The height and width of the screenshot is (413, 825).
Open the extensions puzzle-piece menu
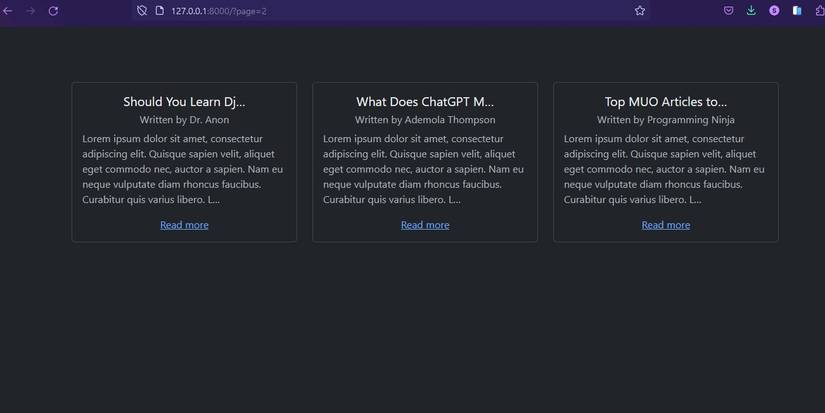819,11
